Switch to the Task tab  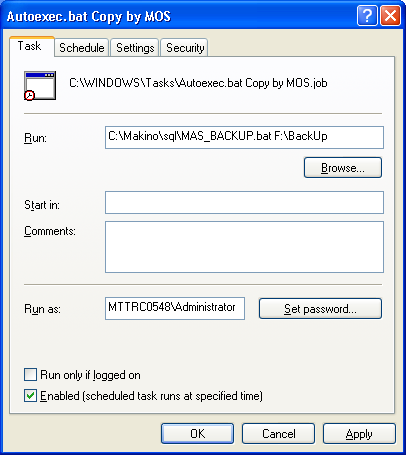32,46
